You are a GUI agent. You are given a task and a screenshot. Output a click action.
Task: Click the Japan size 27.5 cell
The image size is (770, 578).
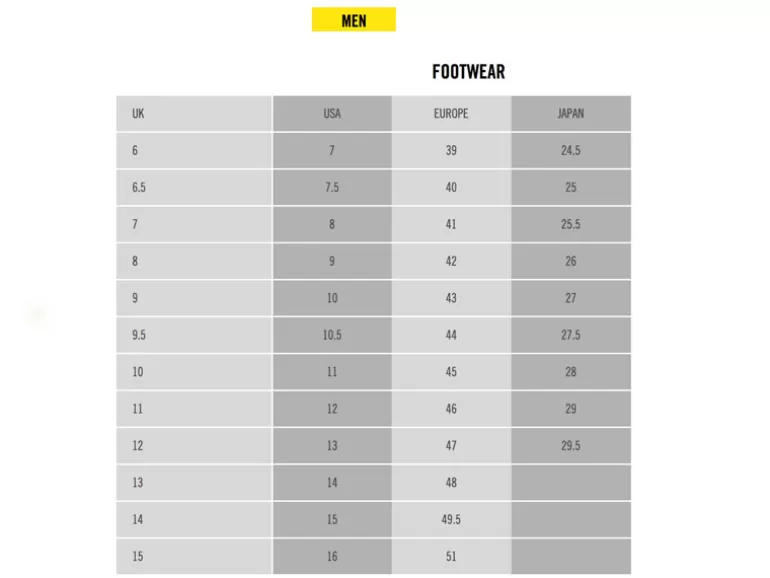tap(571, 335)
